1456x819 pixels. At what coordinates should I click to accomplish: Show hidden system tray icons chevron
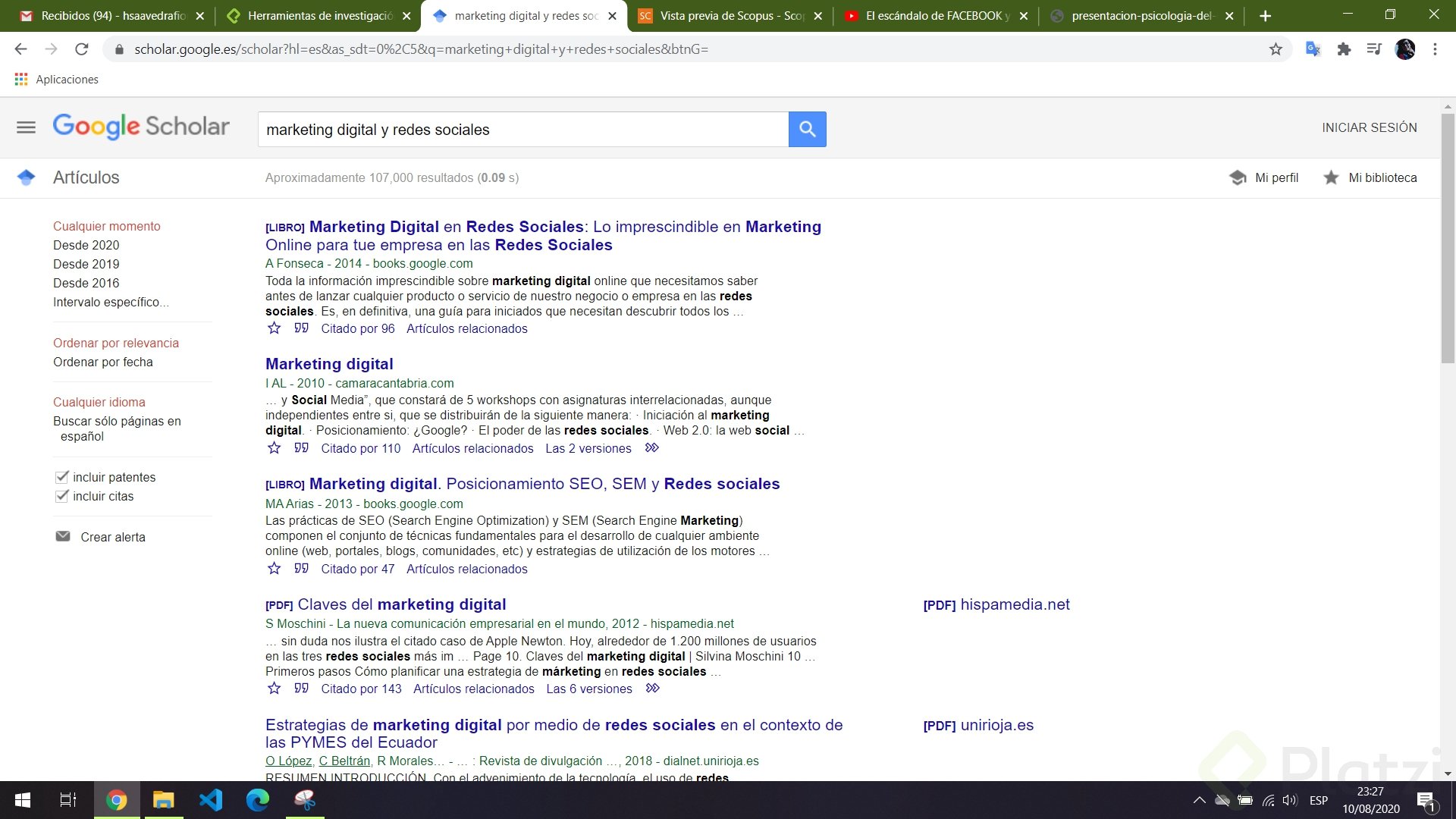coord(1199,800)
